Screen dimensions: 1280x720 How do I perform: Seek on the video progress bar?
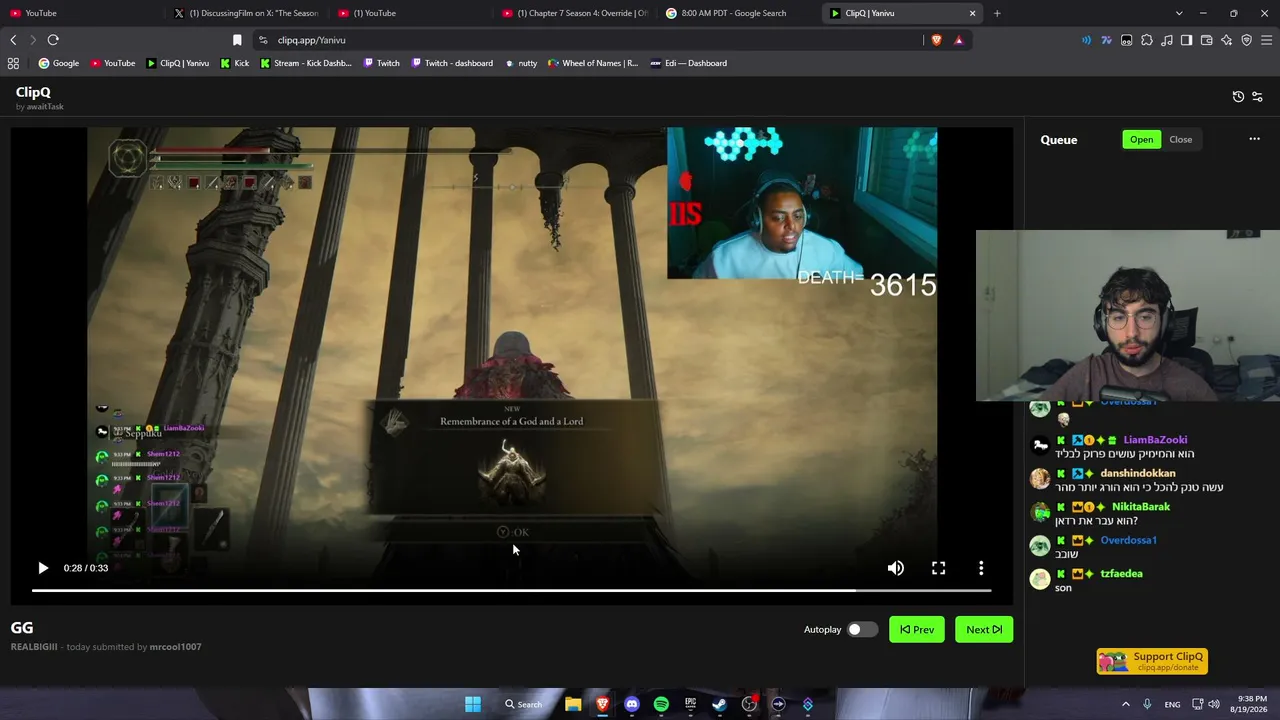click(x=511, y=590)
